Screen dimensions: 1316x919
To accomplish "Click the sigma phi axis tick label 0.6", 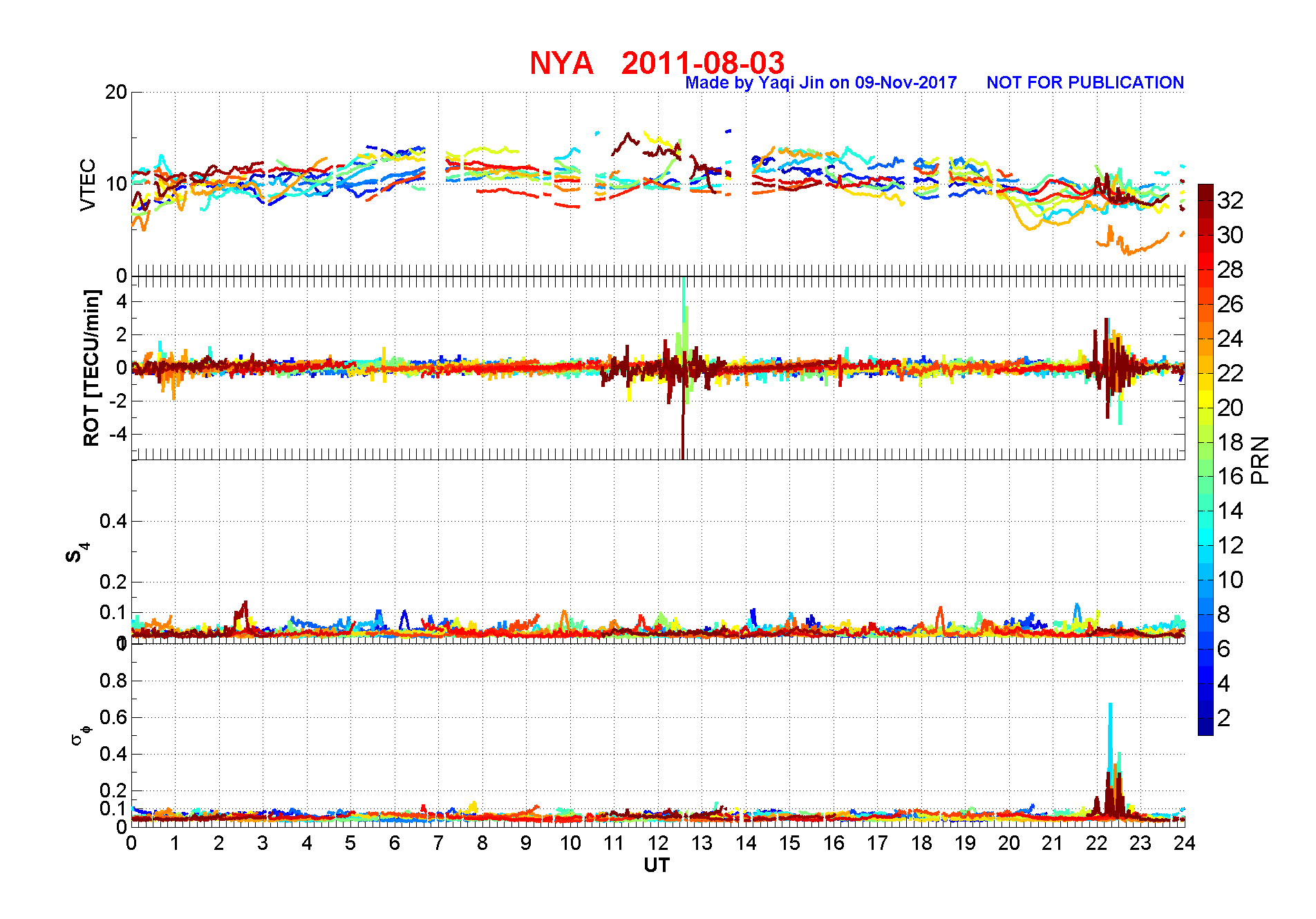I will 114,717.
